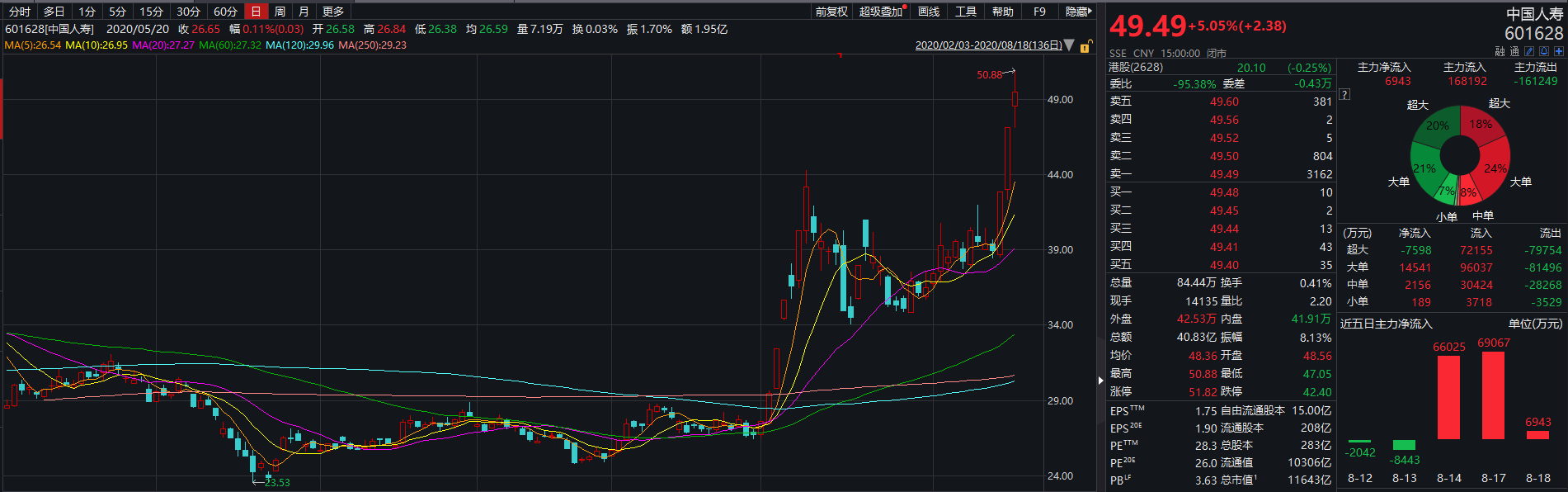Click the MA(120) moving average label

click(299, 45)
